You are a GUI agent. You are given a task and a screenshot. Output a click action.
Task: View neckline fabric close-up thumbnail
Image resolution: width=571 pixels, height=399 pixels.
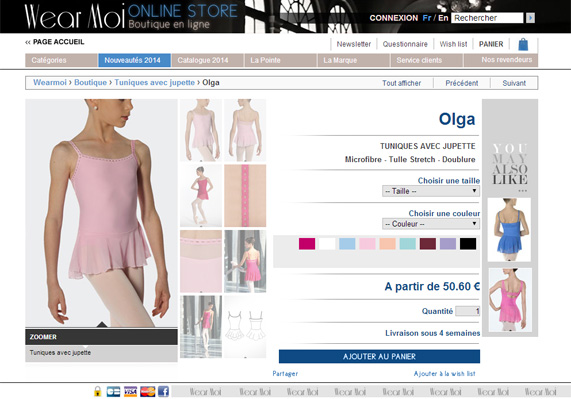(x=201, y=261)
